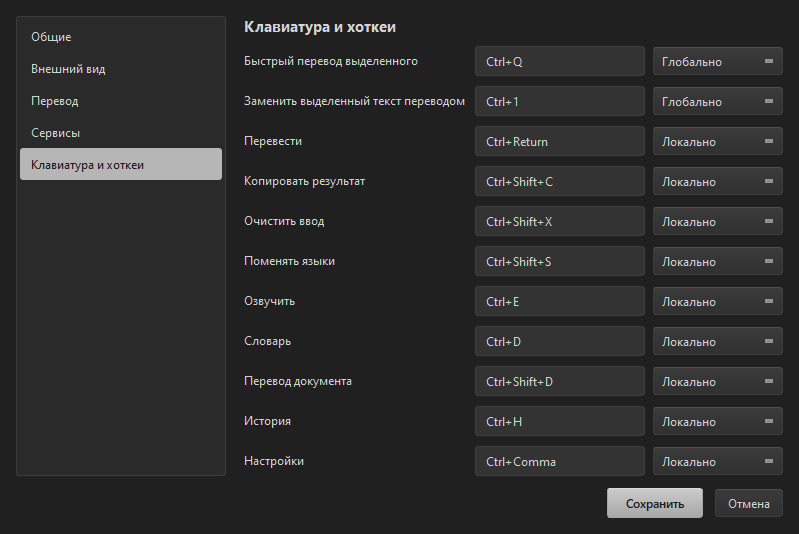
Task: Click the Ctrl+D Словарь hotkey field
Action: tap(560, 341)
